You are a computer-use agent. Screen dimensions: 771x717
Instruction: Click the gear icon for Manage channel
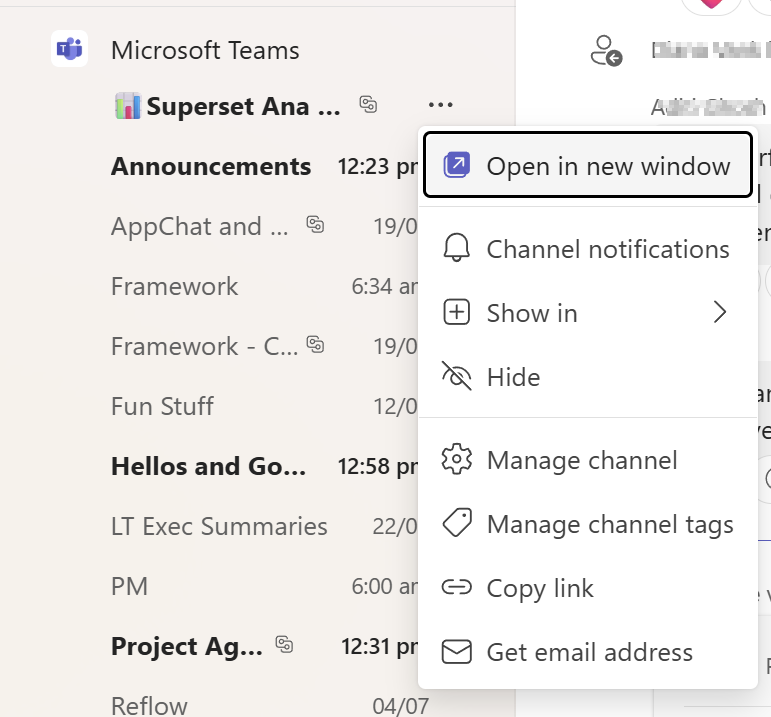click(457, 459)
